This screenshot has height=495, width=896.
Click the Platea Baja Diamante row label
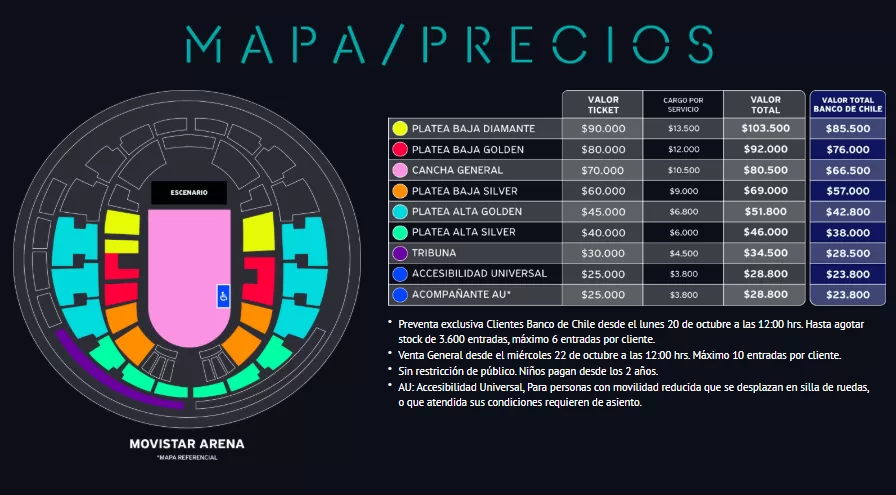(464, 129)
